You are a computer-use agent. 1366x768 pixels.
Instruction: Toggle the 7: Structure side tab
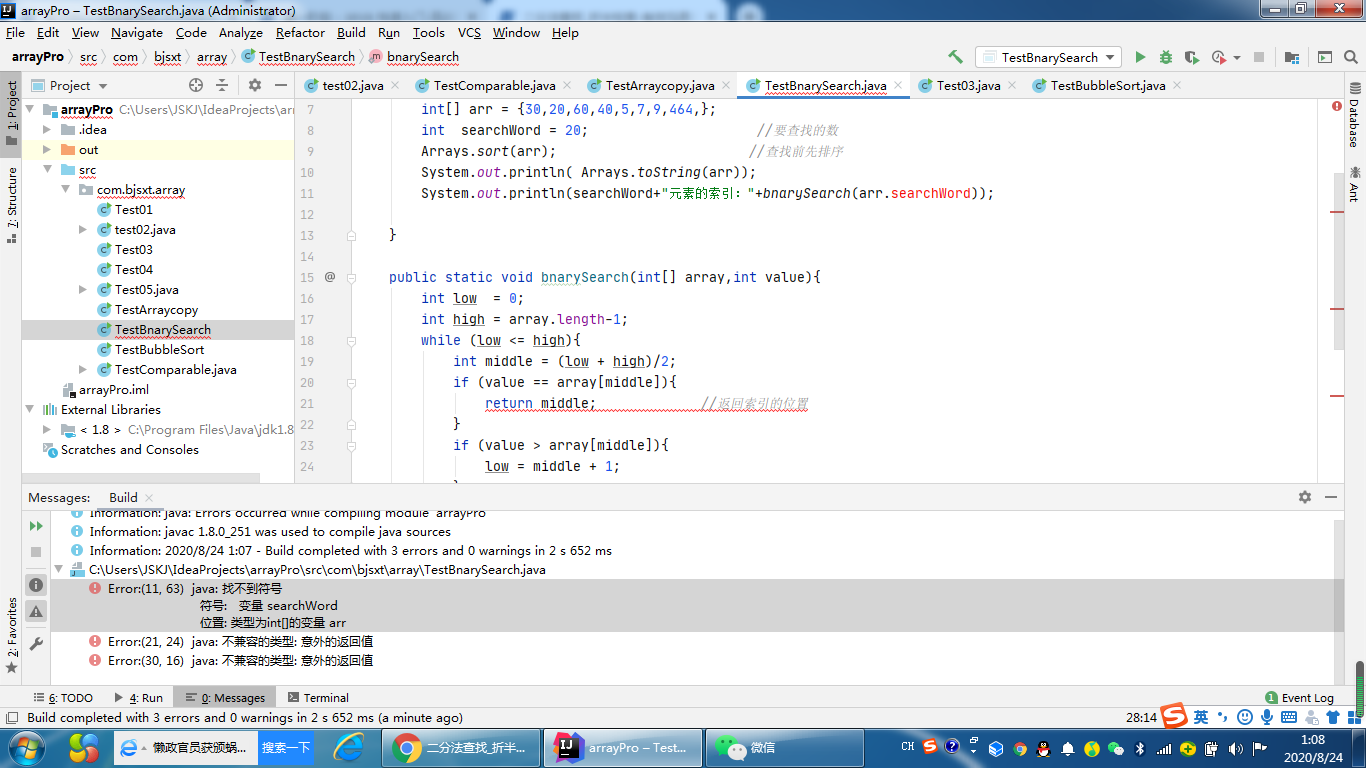coord(11,204)
